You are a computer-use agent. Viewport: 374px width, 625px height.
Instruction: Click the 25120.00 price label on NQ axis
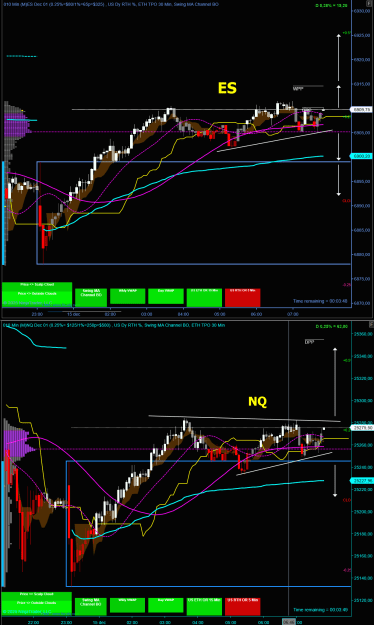tap(362, 600)
